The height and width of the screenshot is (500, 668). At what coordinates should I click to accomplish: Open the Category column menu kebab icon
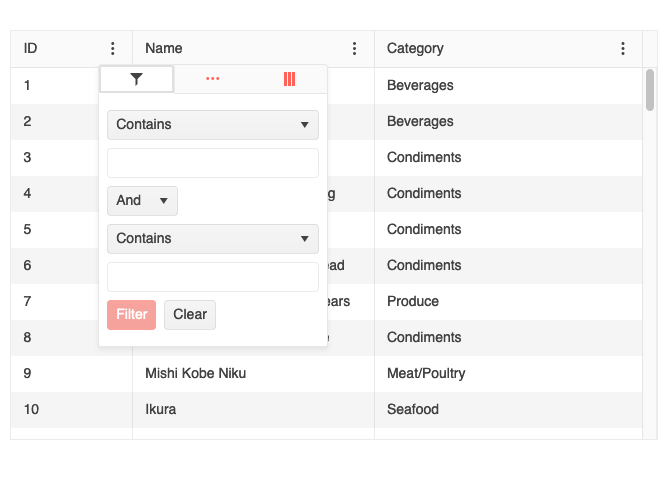623,49
